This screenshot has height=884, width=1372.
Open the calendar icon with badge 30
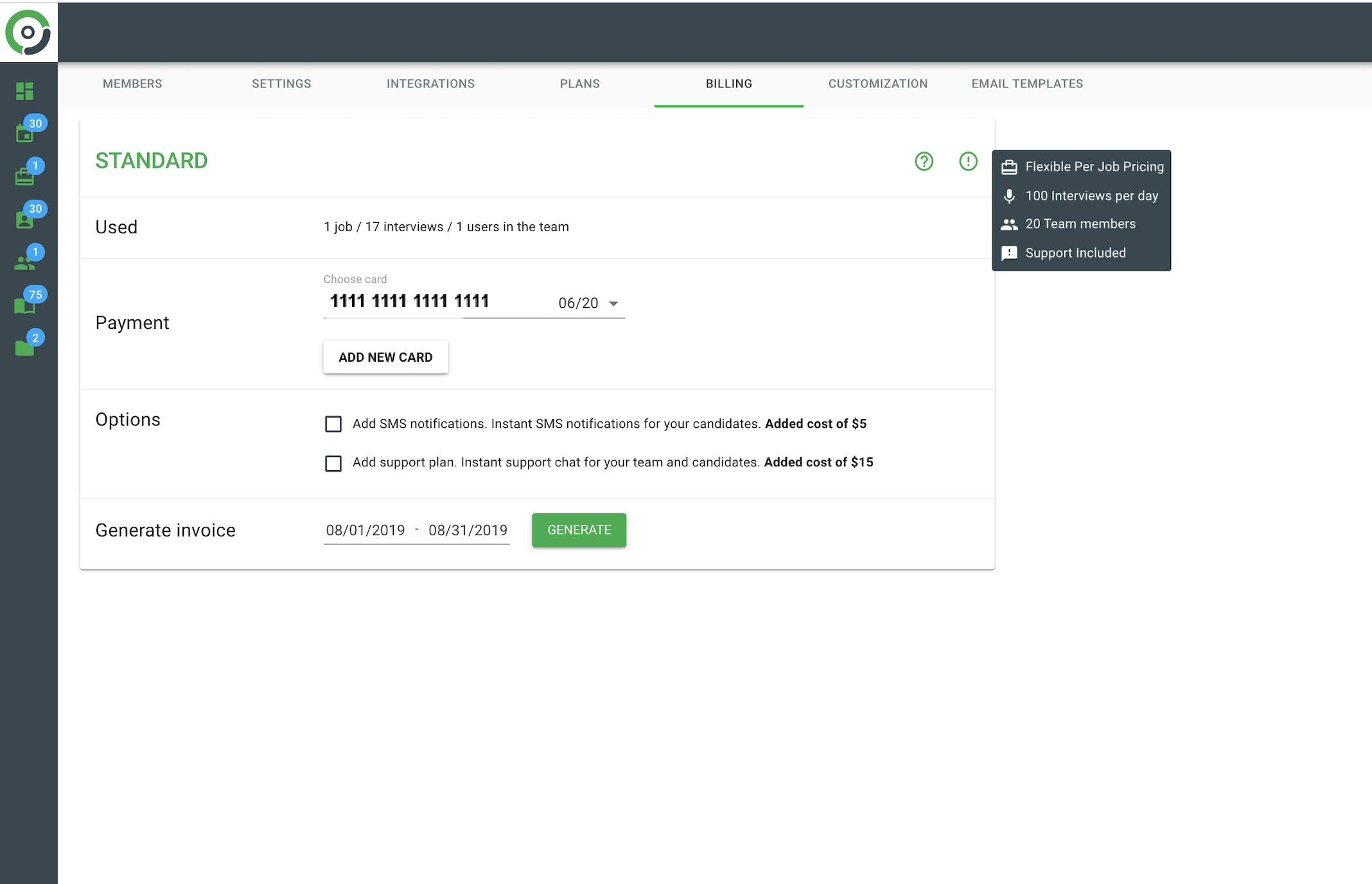[x=24, y=134]
